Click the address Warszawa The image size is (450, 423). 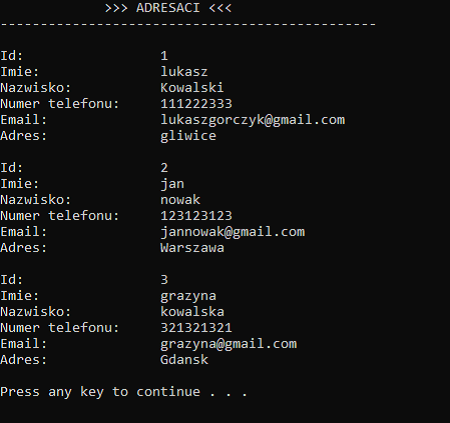(x=192, y=248)
